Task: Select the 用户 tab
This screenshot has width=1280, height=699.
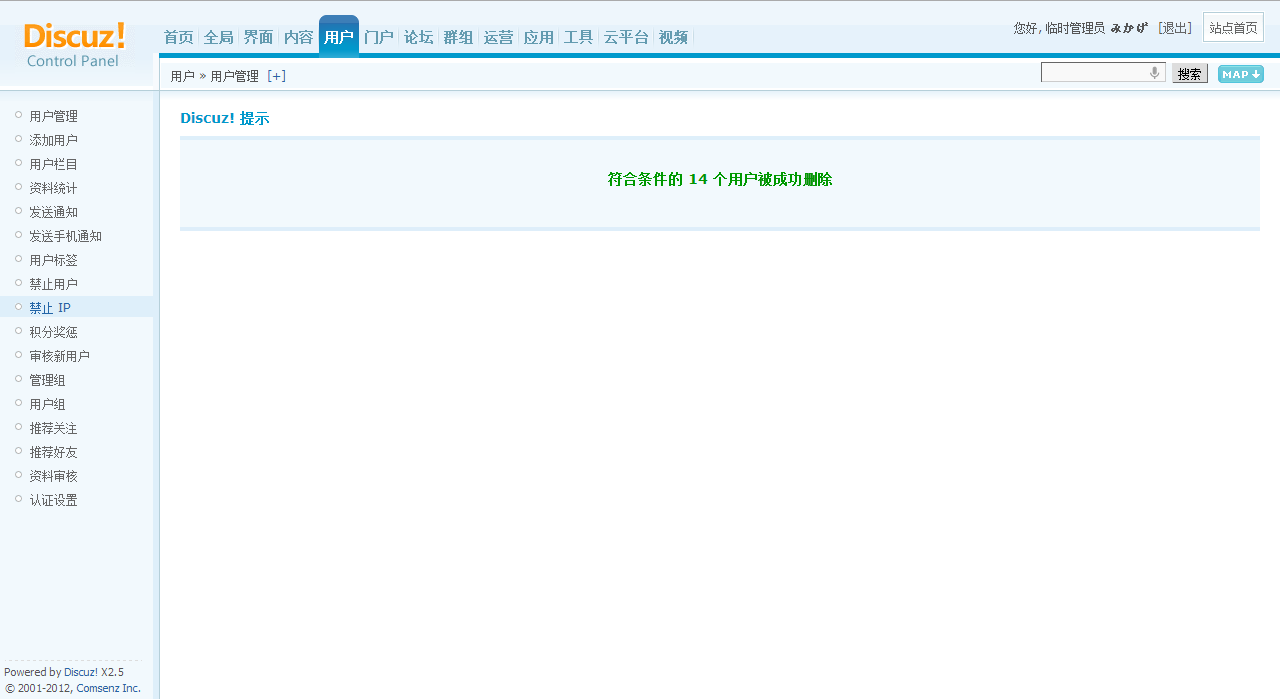Action: coord(339,37)
